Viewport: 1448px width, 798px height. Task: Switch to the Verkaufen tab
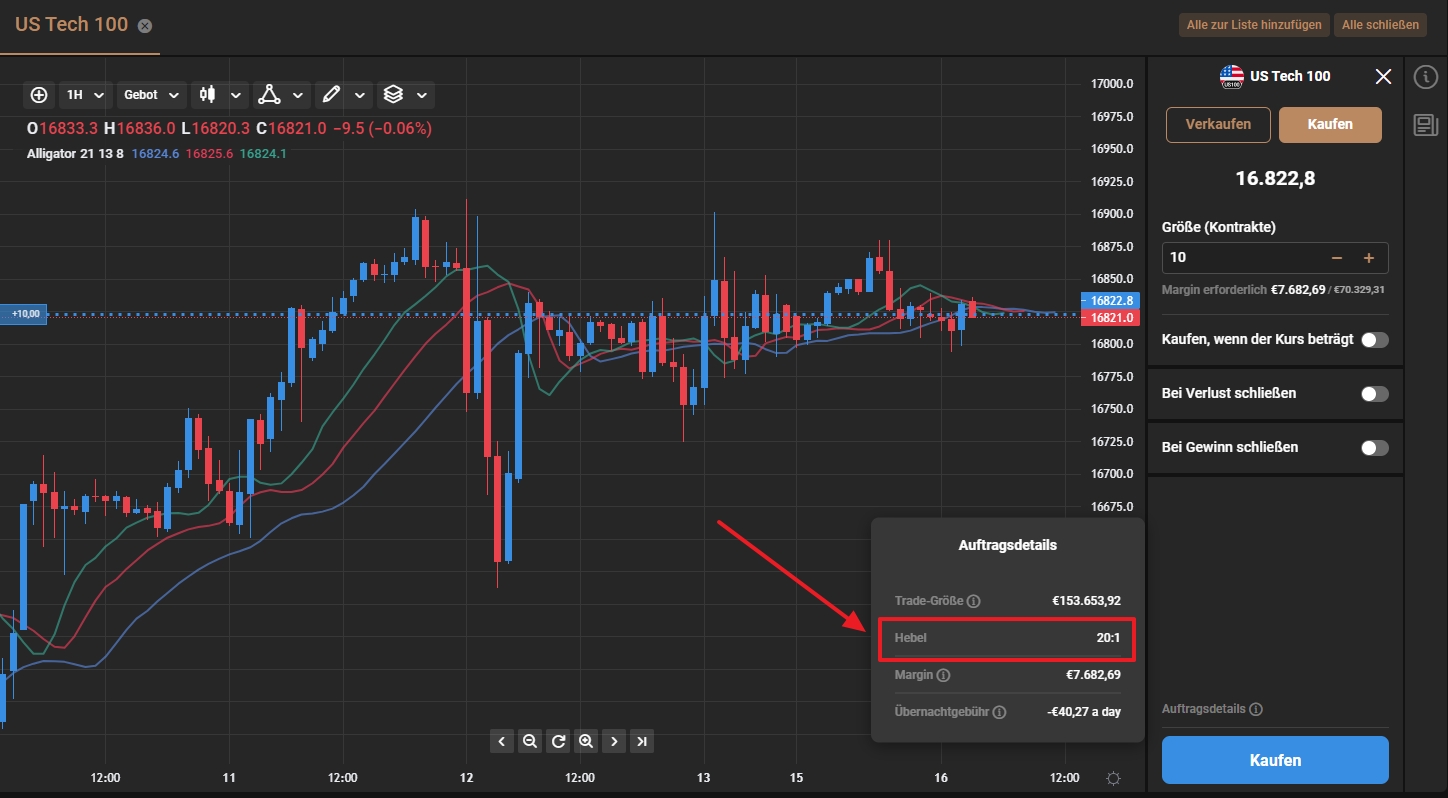pos(1218,125)
